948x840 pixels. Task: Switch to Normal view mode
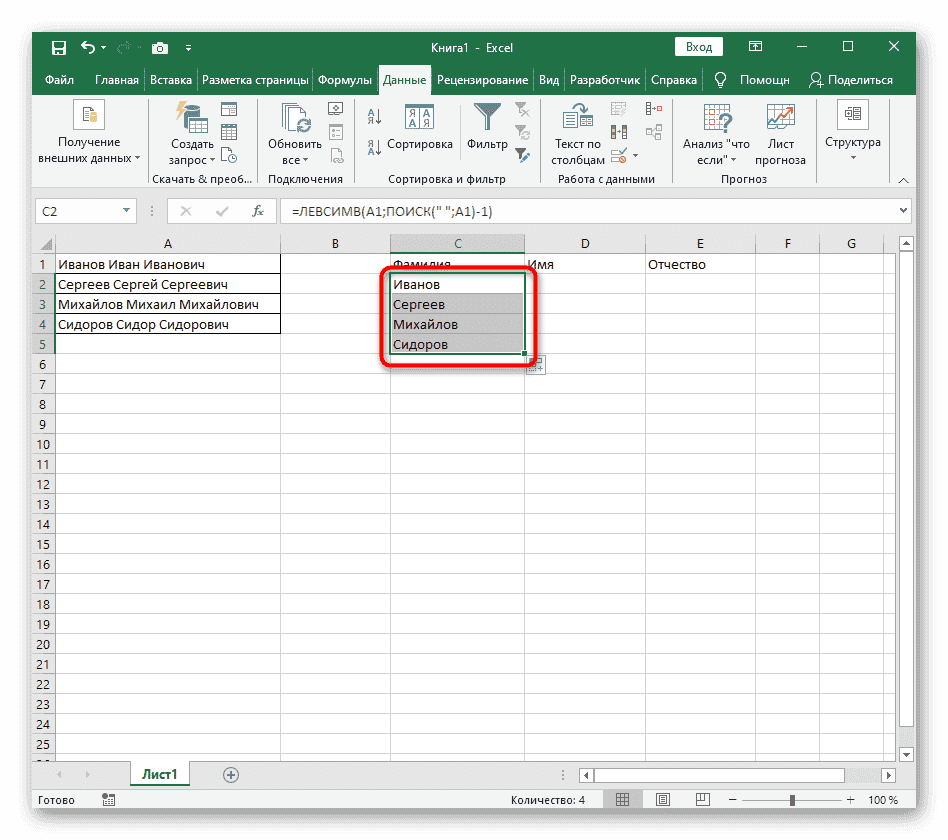pyautogui.click(x=623, y=799)
